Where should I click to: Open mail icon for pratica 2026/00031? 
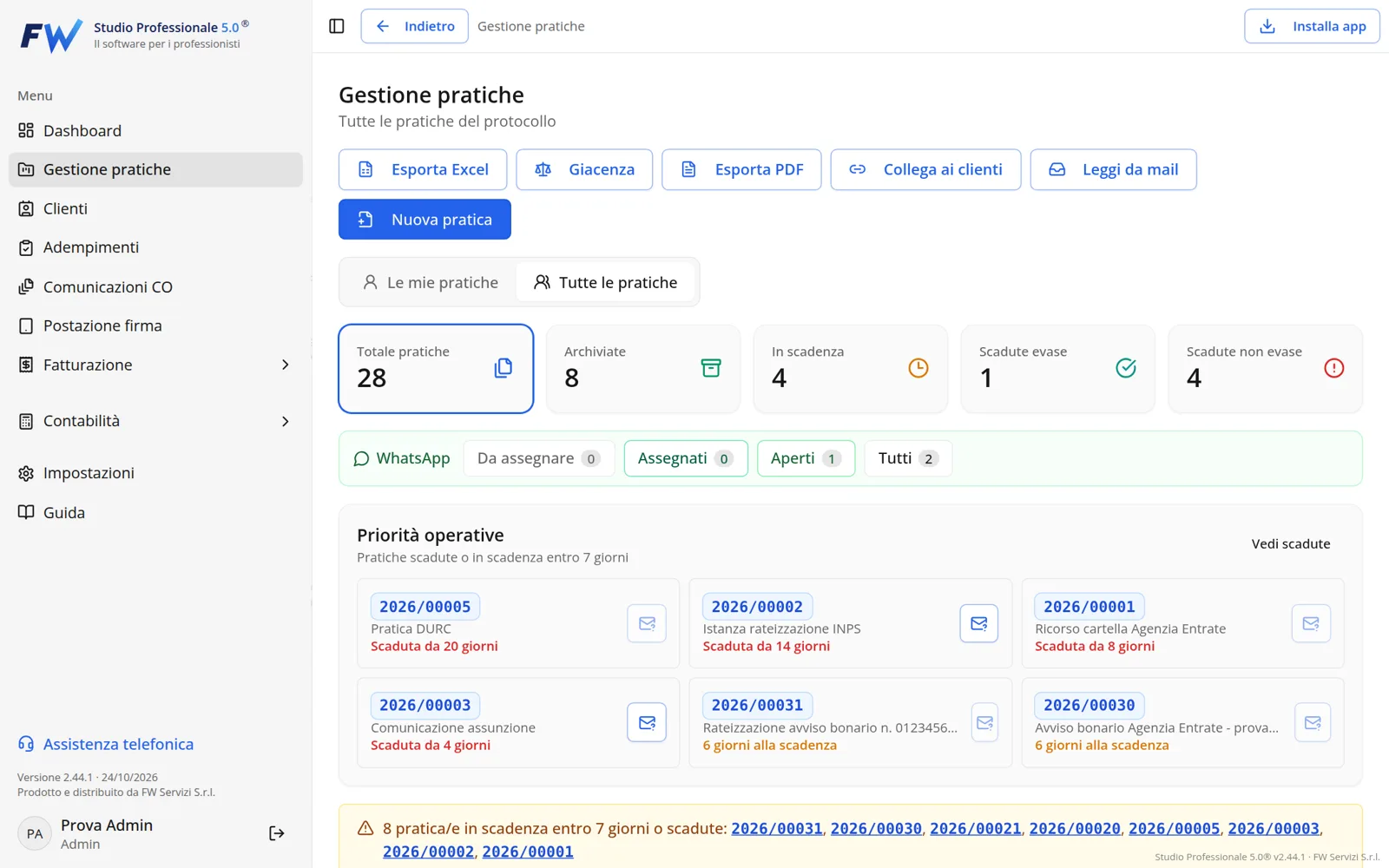pyautogui.click(x=984, y=722)
